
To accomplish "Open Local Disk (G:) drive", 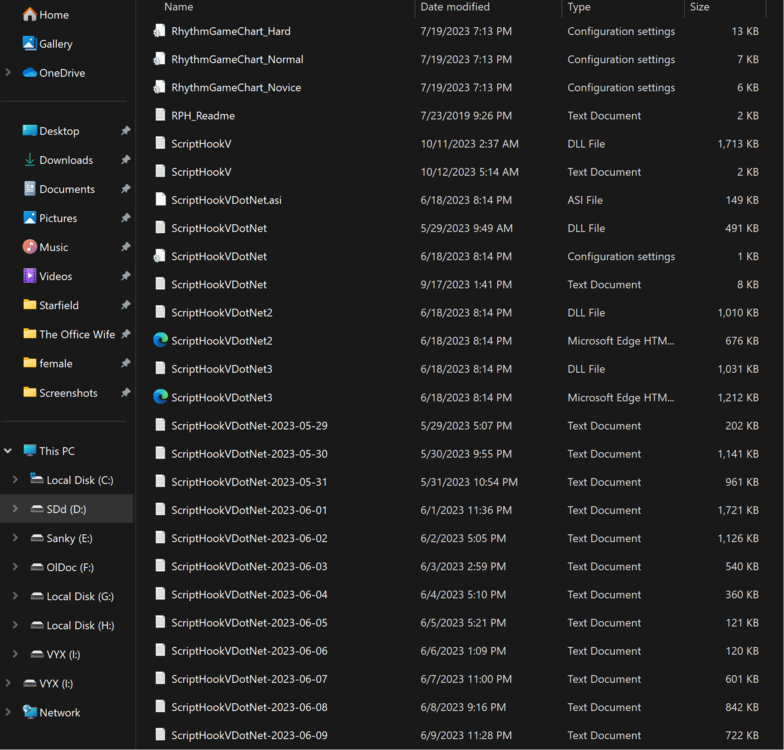I will click(72, 596).
